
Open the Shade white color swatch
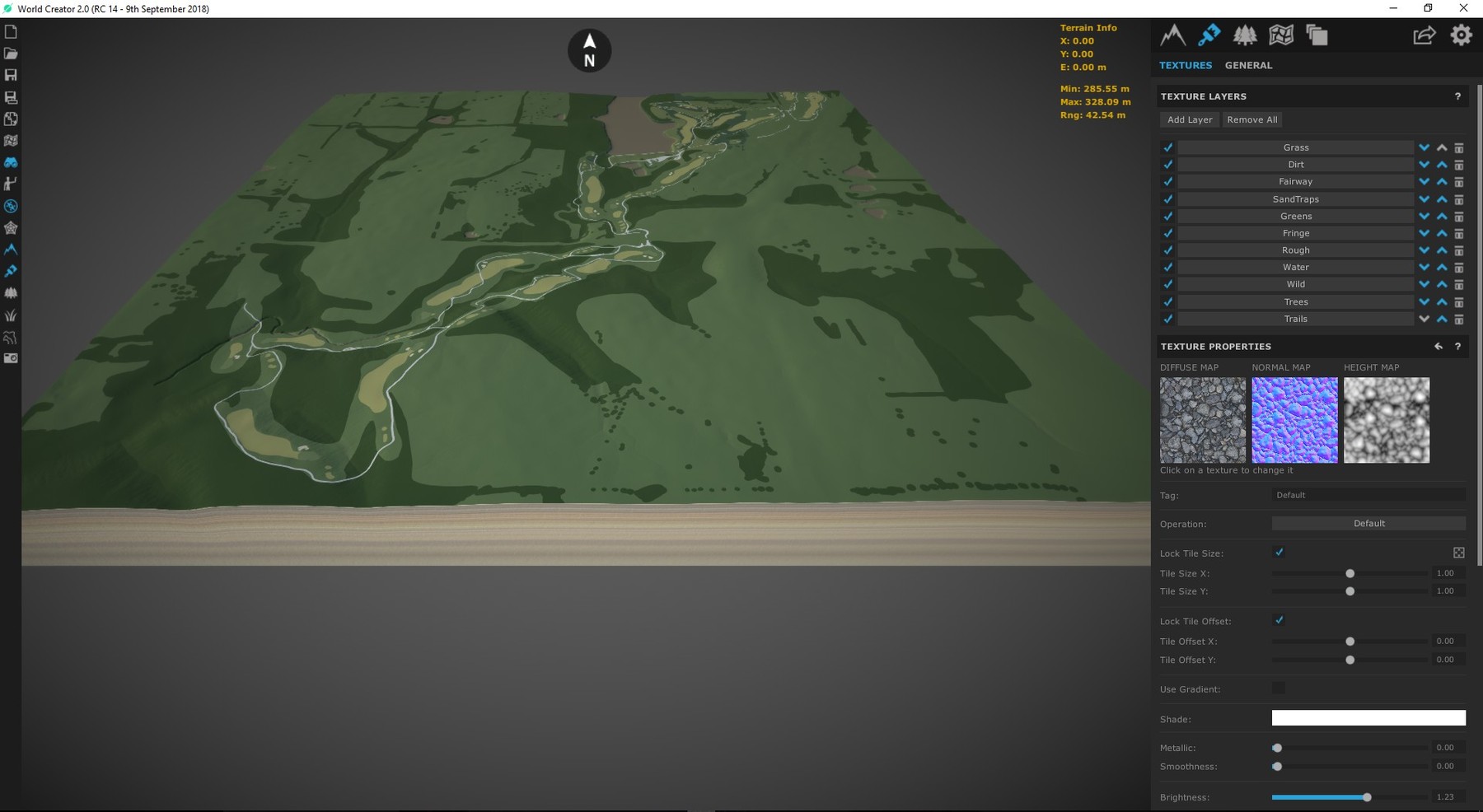(x=1368, y=718)
